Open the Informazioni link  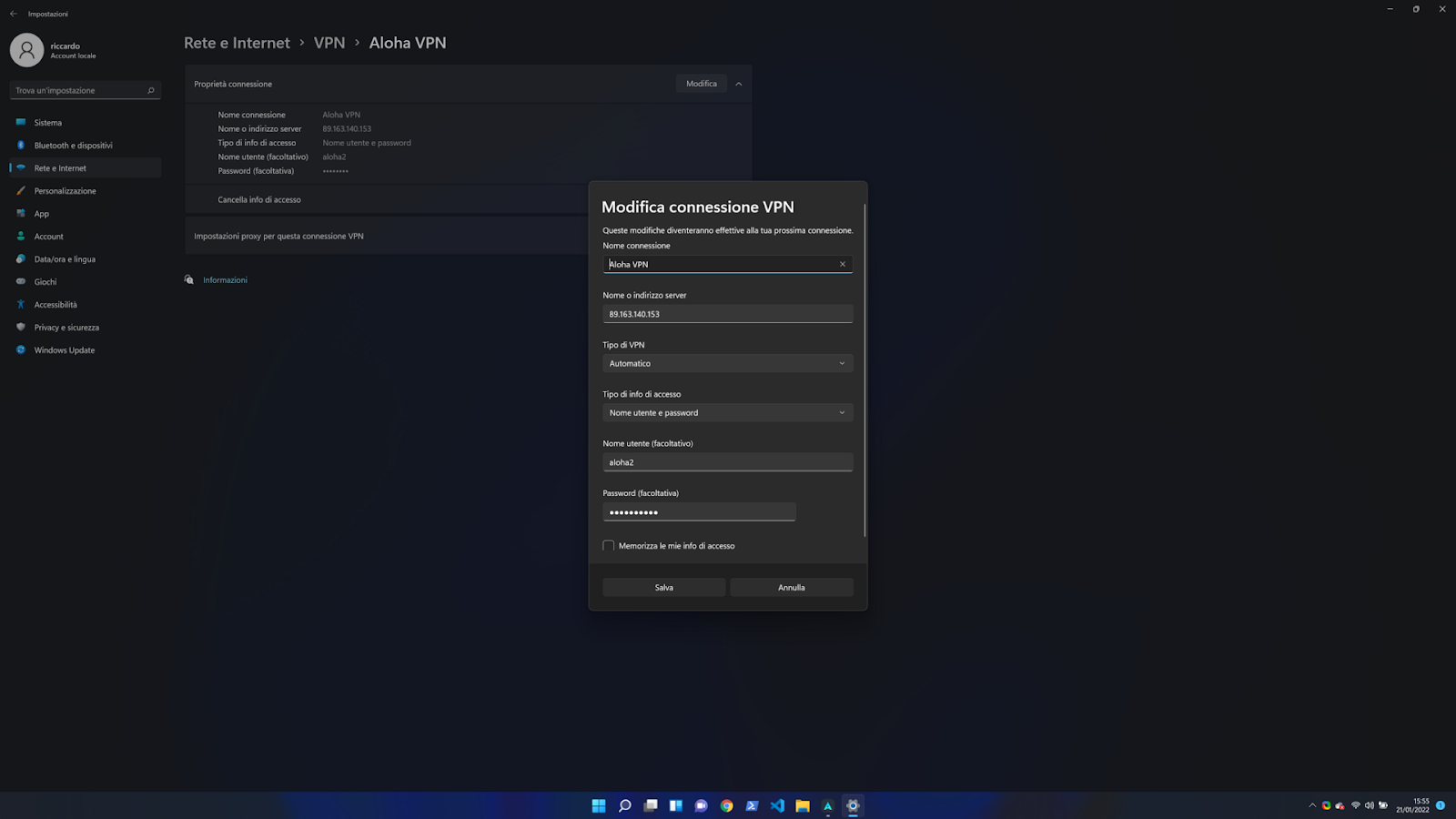point(226,280)
